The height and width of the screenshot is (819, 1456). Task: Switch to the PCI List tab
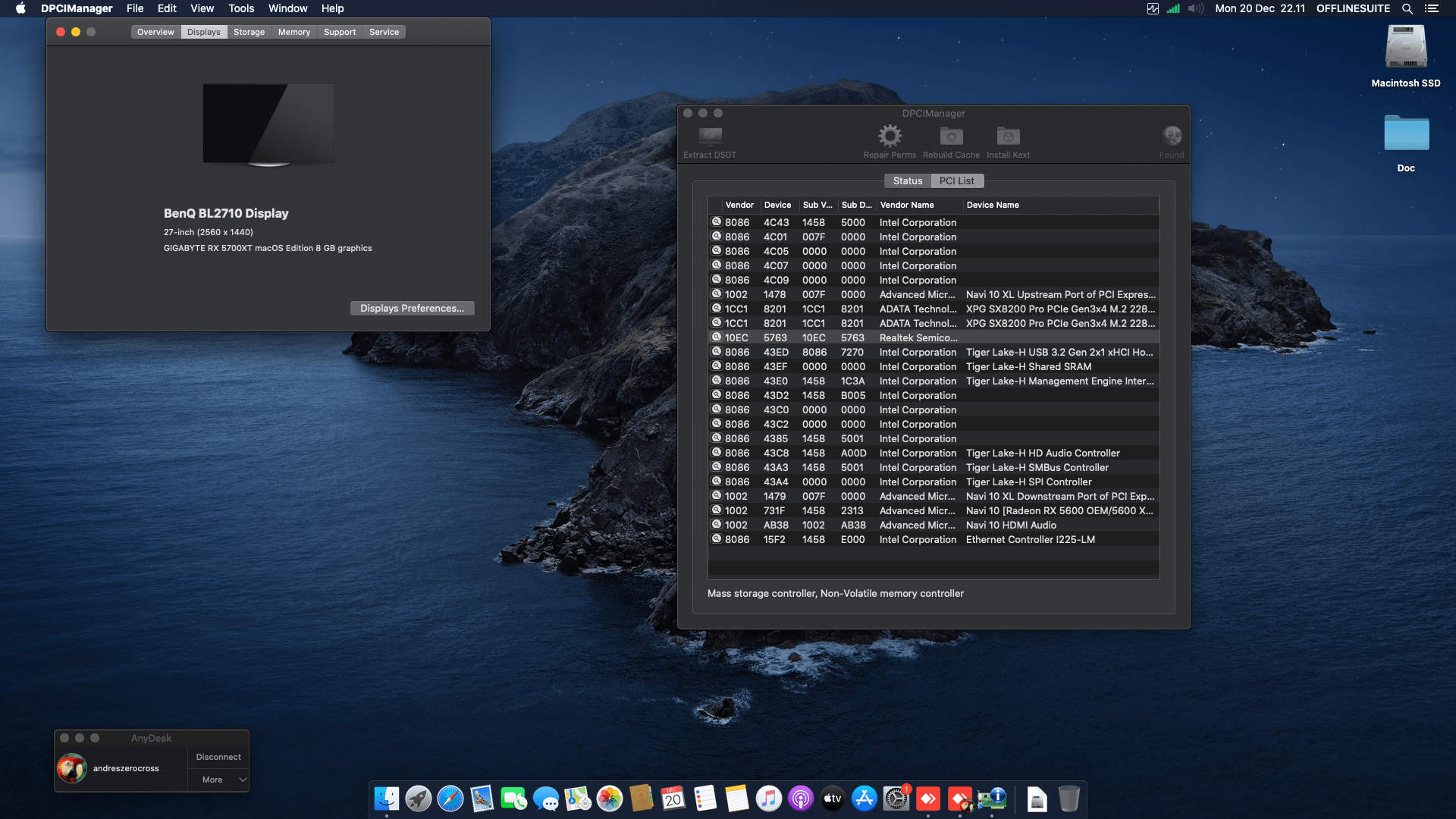click(956, 180)
